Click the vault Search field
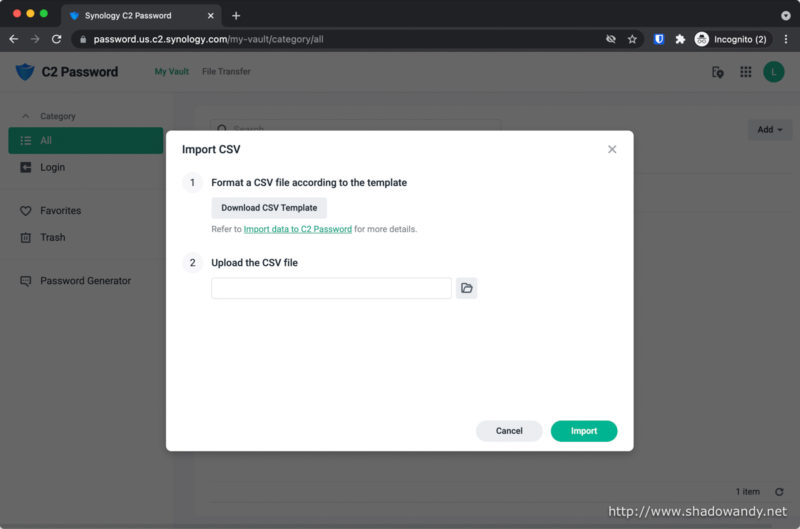This screenshot has height=529, width=800. [x=356, y=129]
